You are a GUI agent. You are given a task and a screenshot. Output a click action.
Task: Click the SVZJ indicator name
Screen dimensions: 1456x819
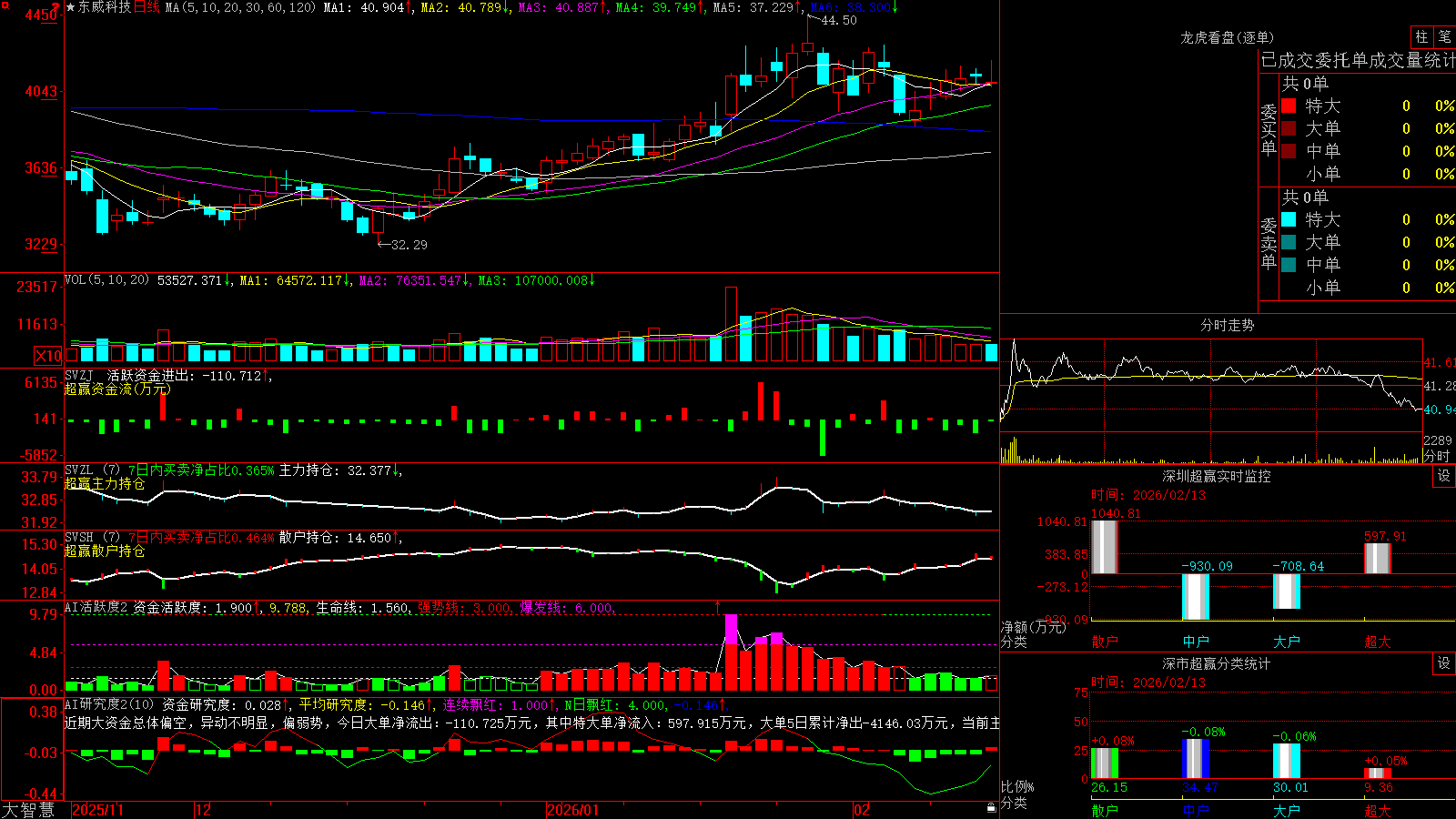(79, 375)
